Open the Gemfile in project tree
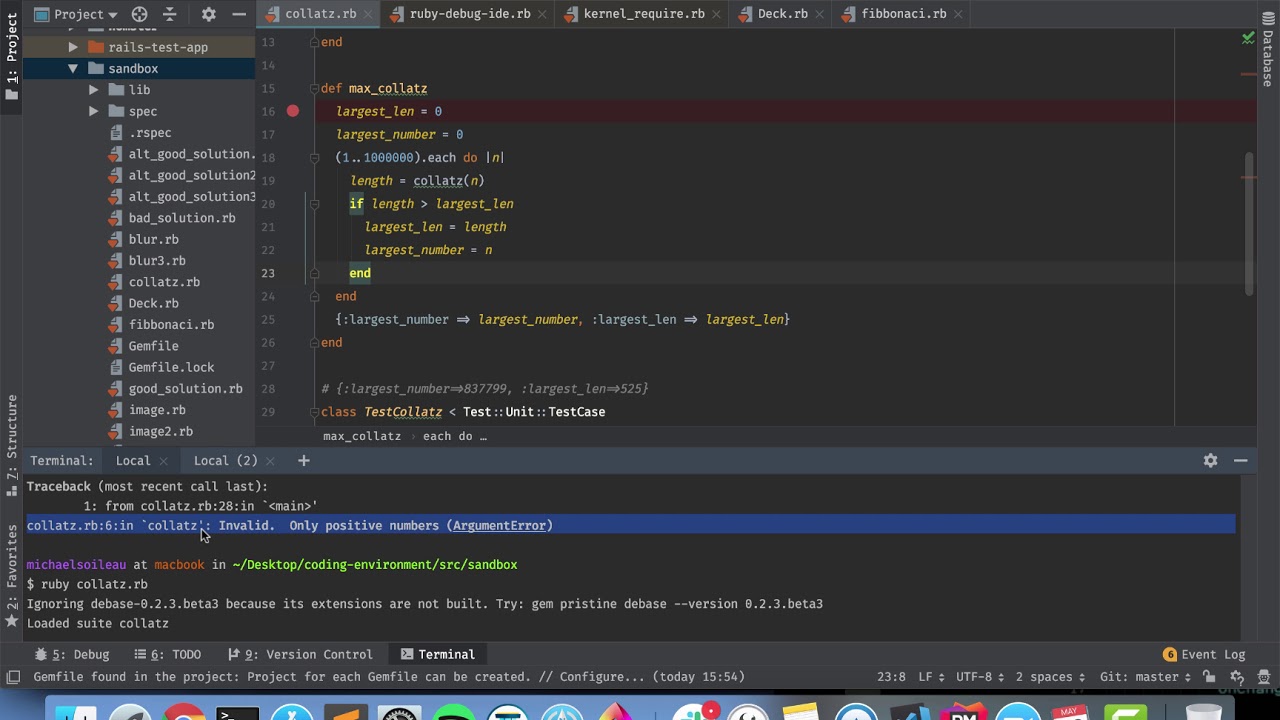 pyautogui.click(x=153, y=346)
